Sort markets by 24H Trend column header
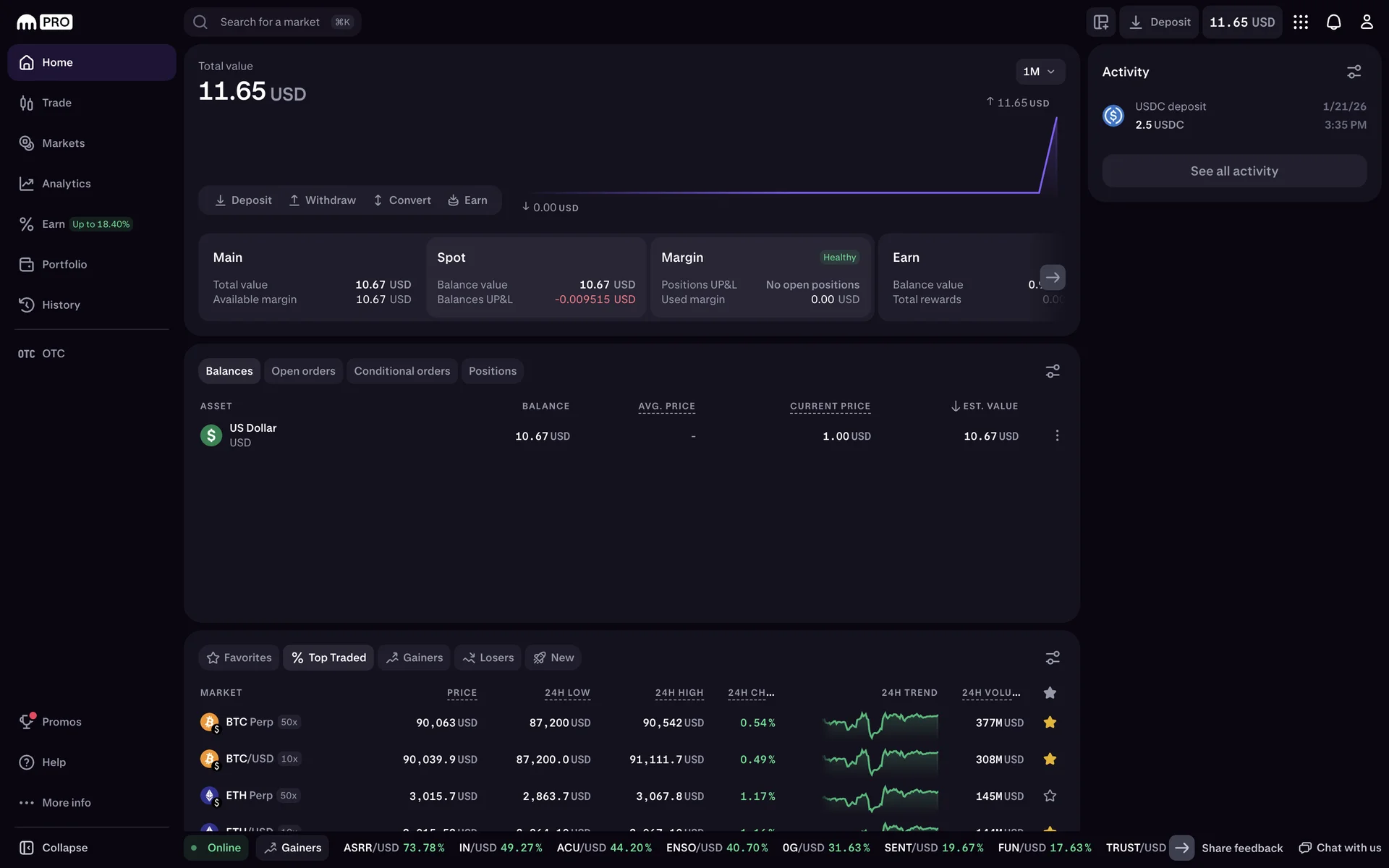The height and width of the screenshot is (868, 1389). pyautogui.click(x=909, y=693)
